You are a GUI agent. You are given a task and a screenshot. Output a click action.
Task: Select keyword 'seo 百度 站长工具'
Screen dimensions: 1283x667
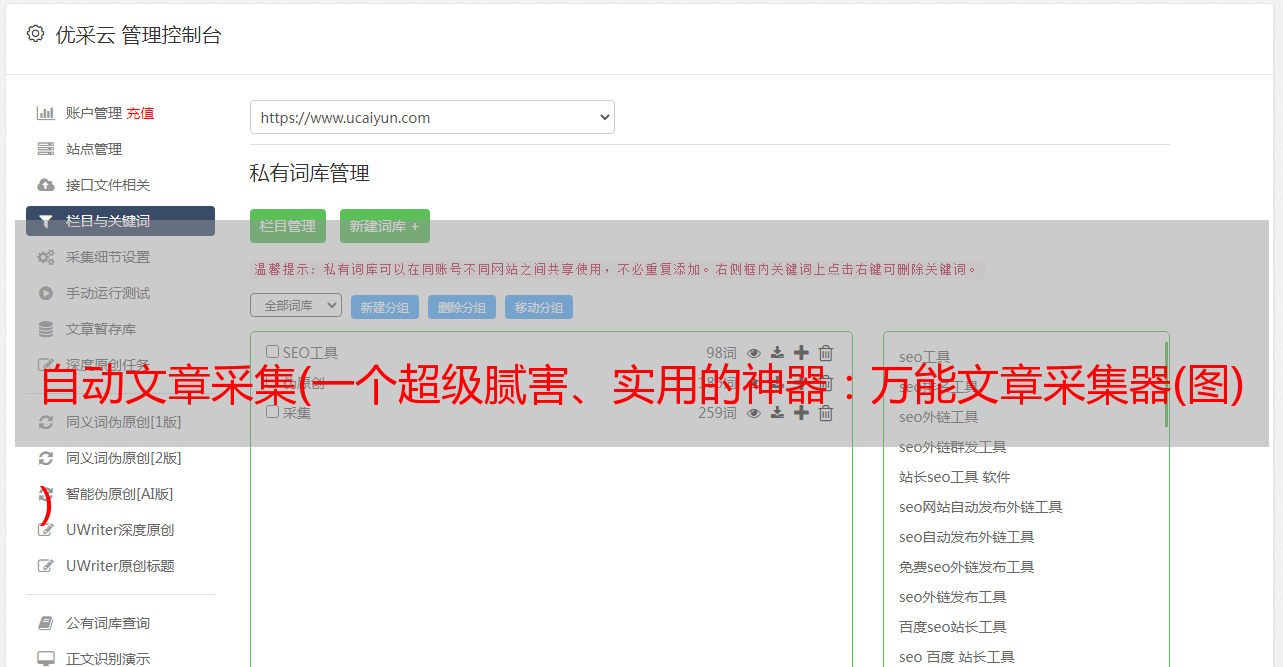[x=956, y=657]
